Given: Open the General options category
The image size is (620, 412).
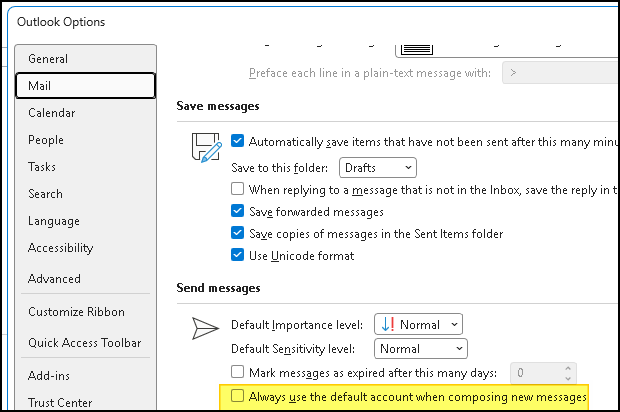Looking at the screenshot, I should [85, 59].
